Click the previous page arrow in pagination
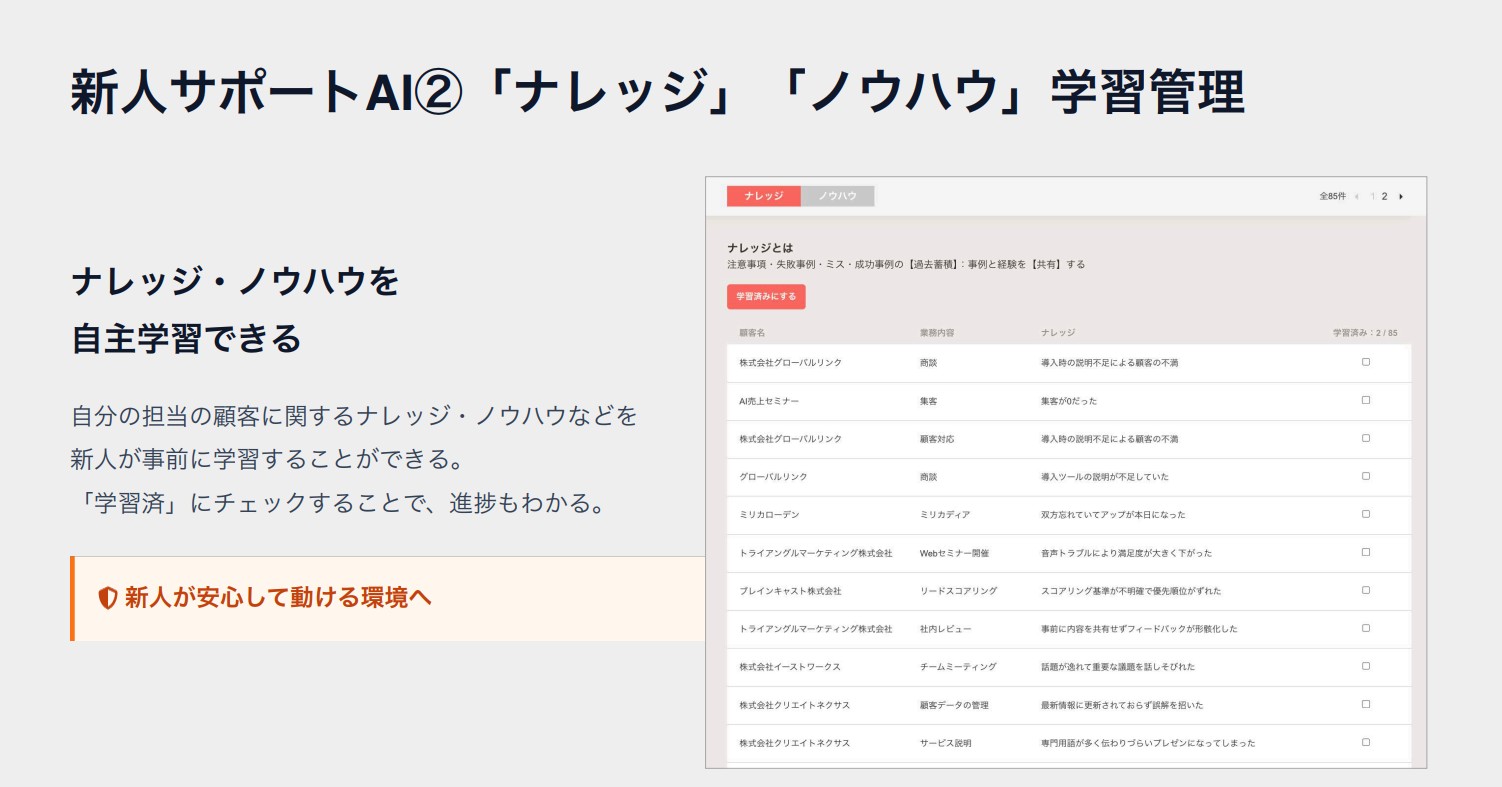The height and width of the screenshot is (787, 1502). pos(1357,197)
